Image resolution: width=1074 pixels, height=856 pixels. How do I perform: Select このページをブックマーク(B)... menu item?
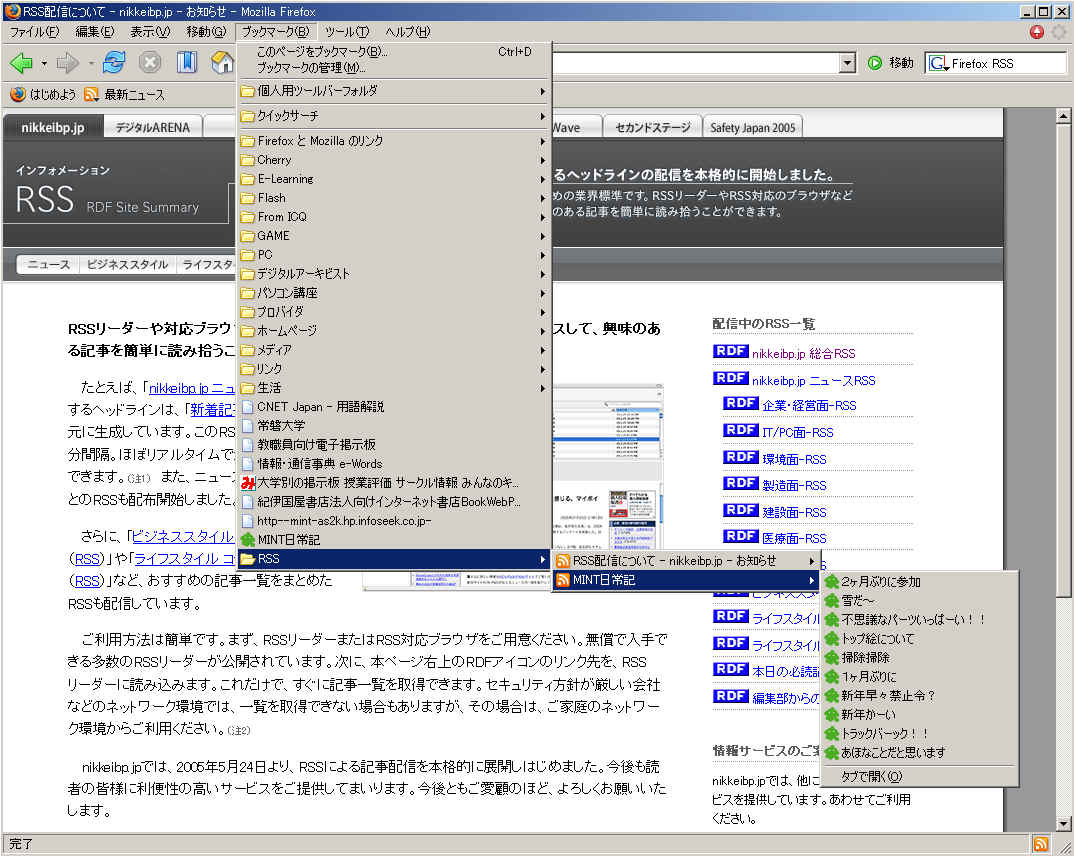(x=394, y=51)
